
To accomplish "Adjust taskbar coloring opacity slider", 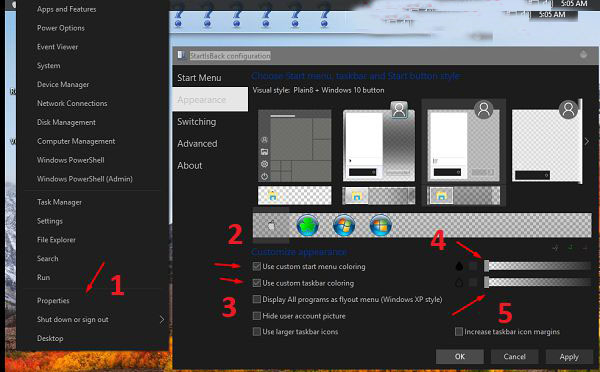I will 537,283.
